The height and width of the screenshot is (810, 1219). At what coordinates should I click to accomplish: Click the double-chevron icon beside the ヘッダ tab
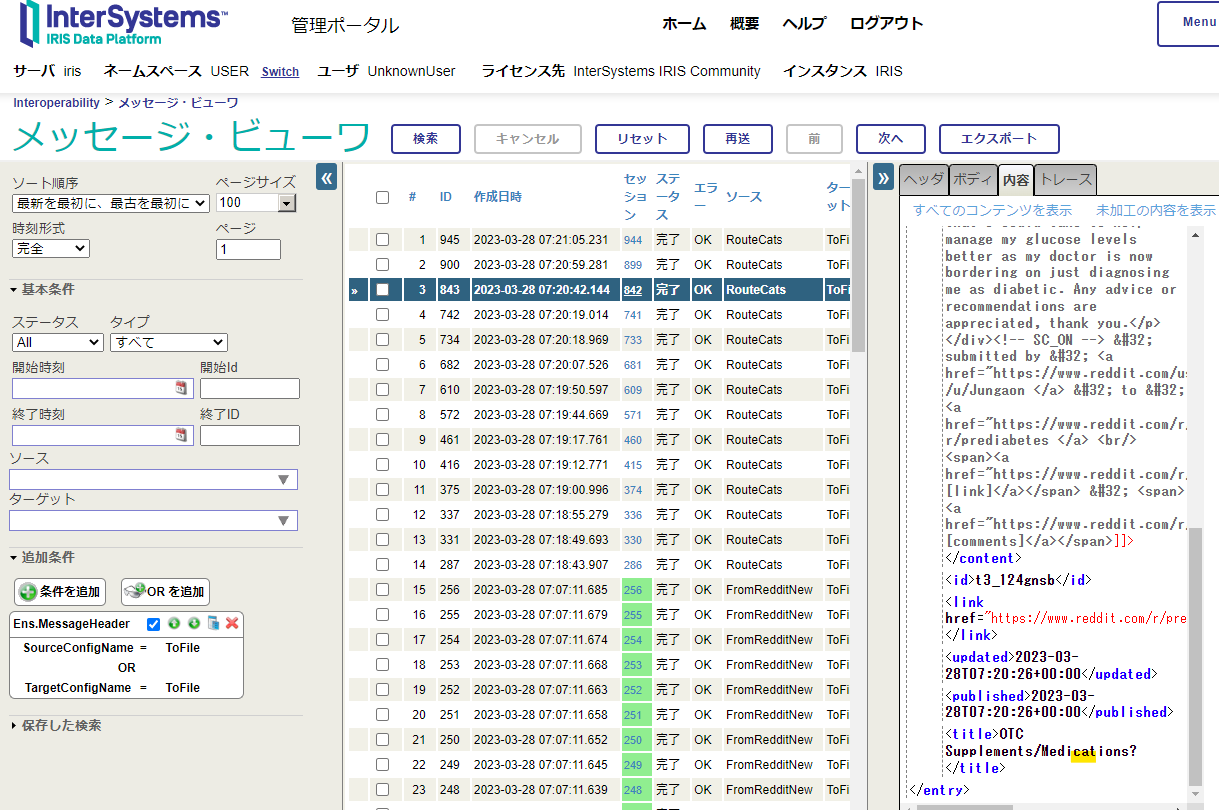[883, 178]
